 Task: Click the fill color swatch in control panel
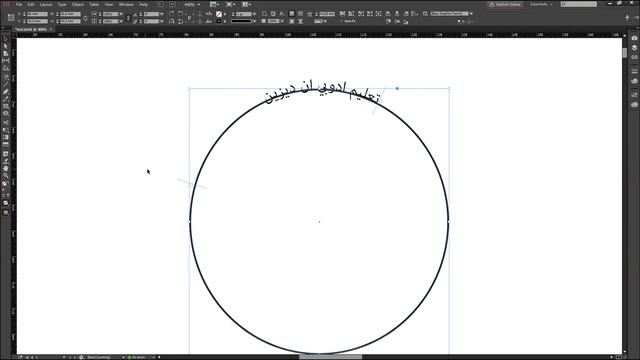pos(219,13)
